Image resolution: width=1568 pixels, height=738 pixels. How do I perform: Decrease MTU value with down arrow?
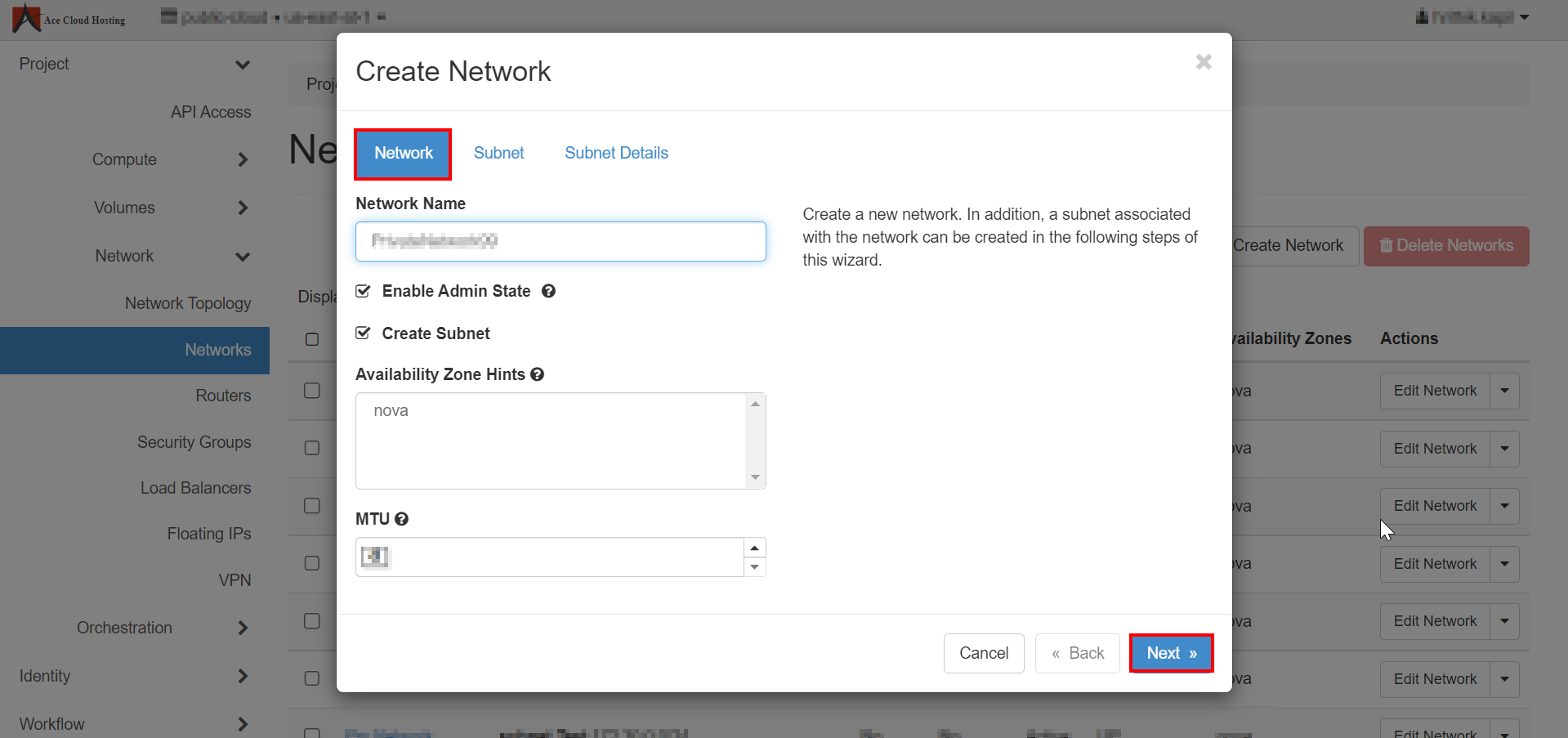(x=754, y=567)
